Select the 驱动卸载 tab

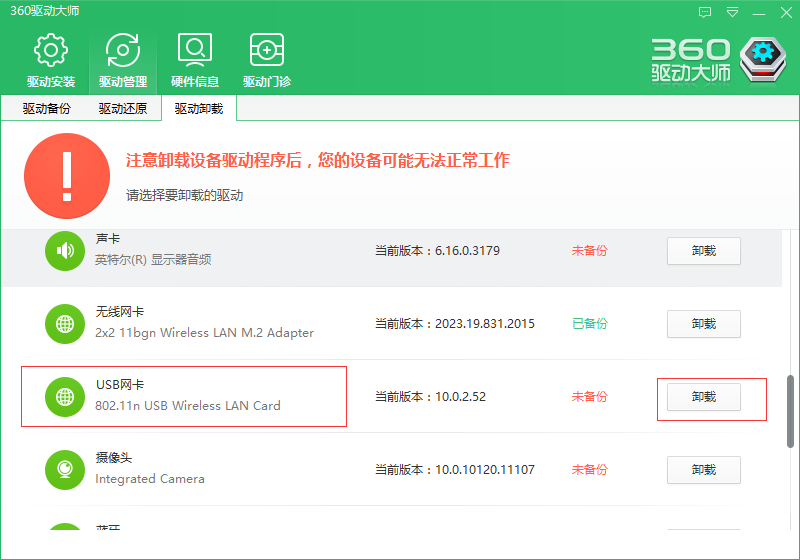click(x=199, y=109)
